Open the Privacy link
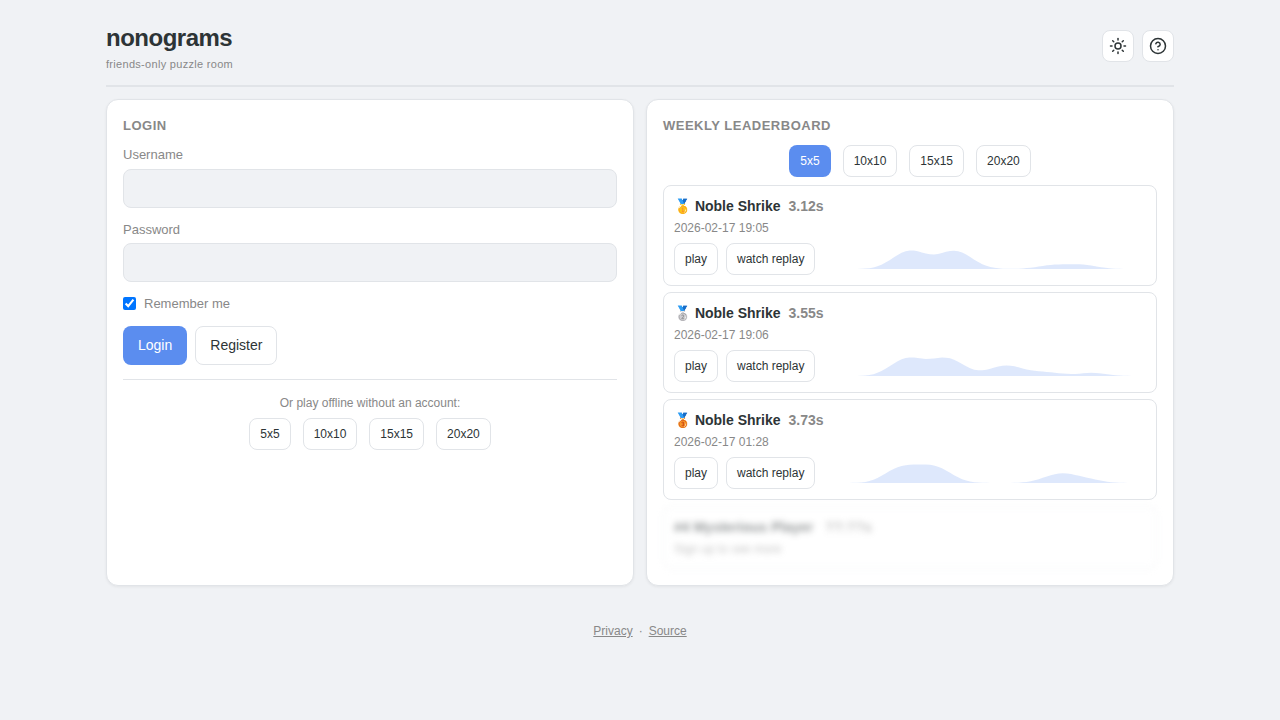 (612, 631)
